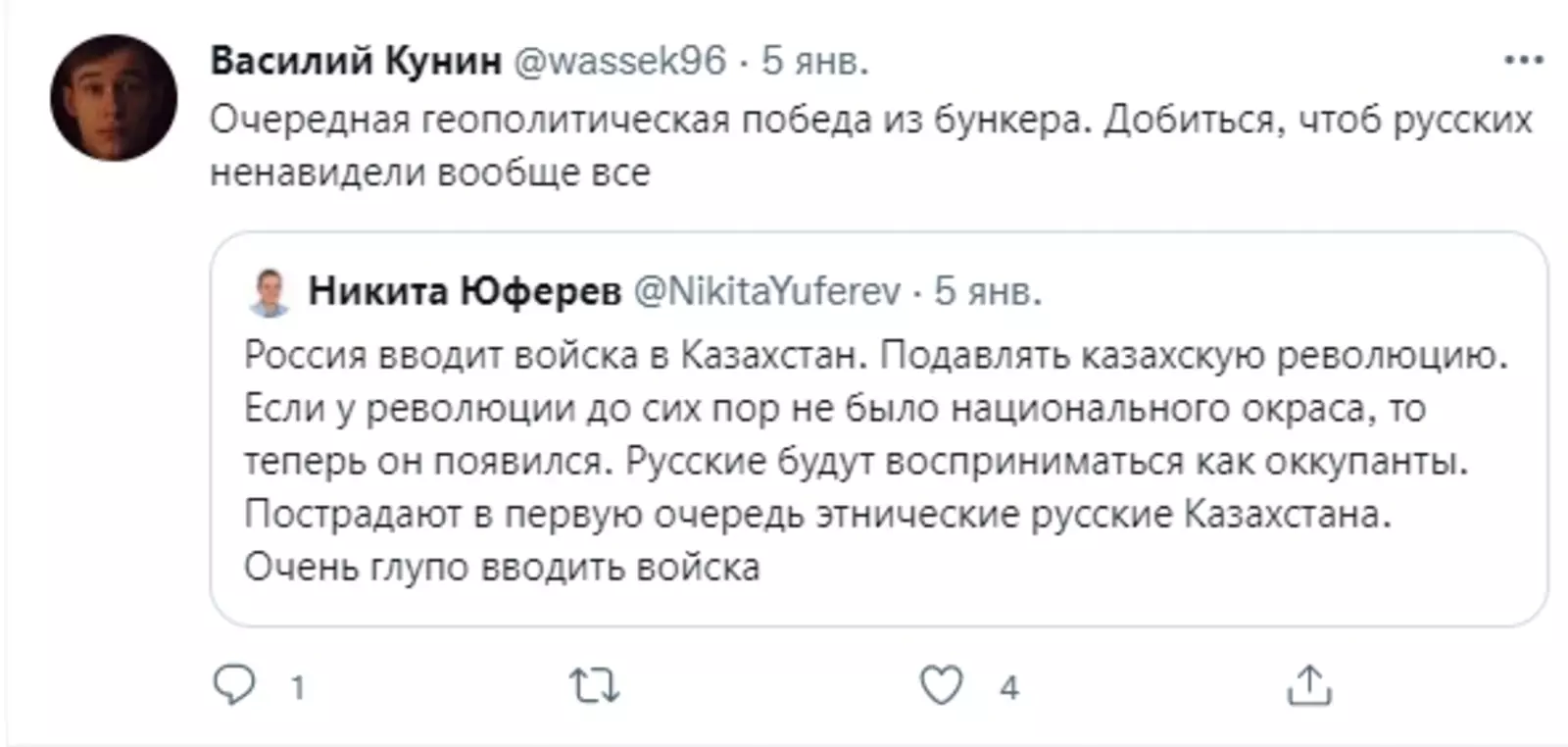Viewport: 1568px width, 747px height.
Task: Like the tweet with the heart icon
Action: [941, 685]
